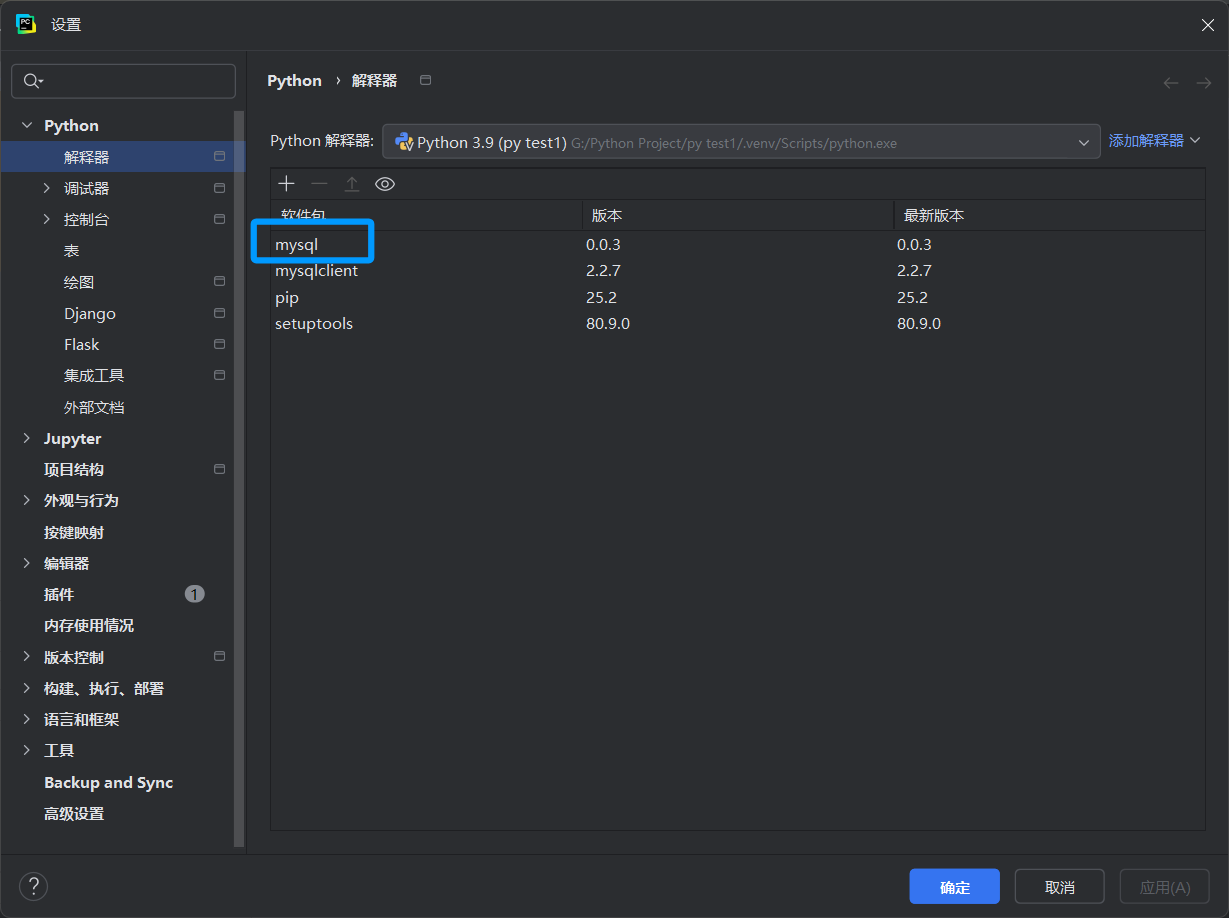The image size is (1229, 918).
Task: Click the forward navigation arrow
Action: [1204, 83]
